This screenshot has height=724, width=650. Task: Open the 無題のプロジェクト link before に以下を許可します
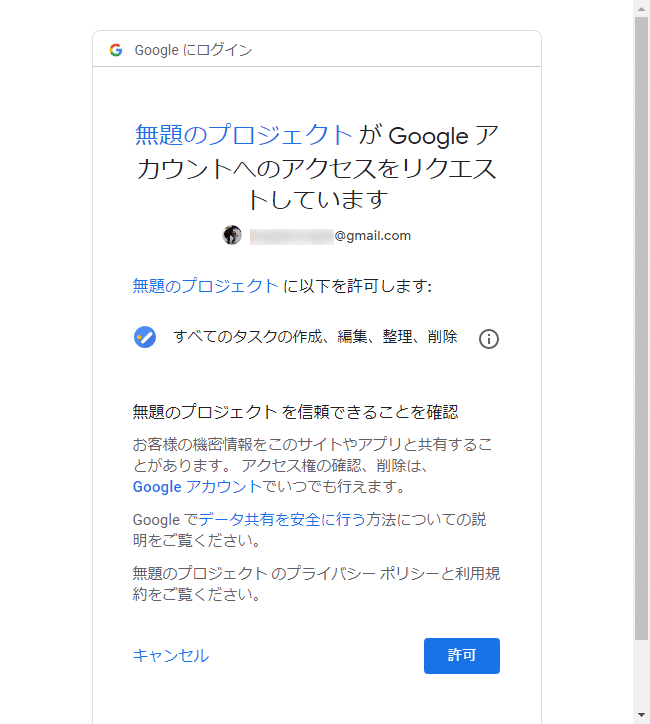205,286
